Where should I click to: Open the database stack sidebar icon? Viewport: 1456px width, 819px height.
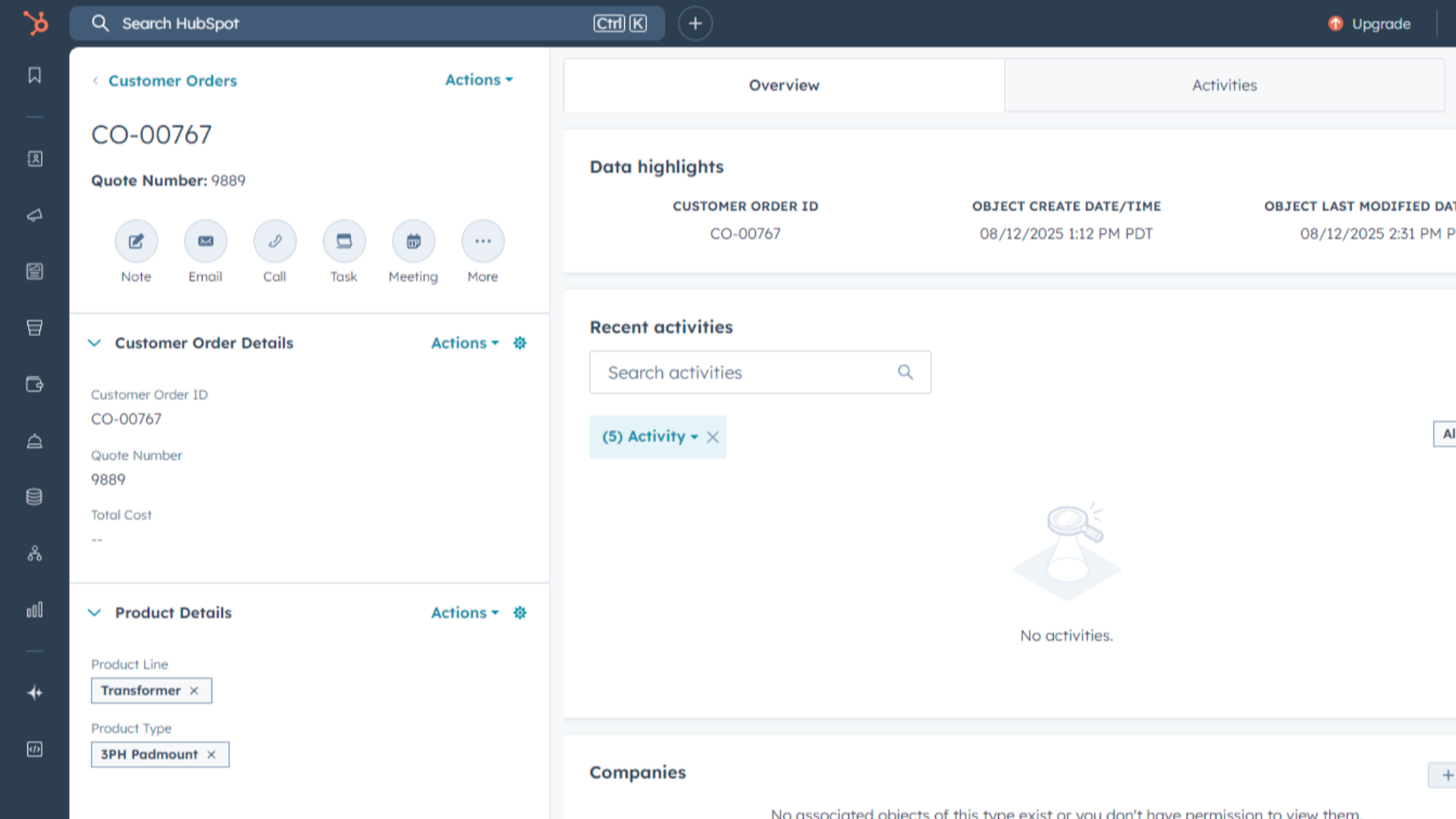point(35,497)
